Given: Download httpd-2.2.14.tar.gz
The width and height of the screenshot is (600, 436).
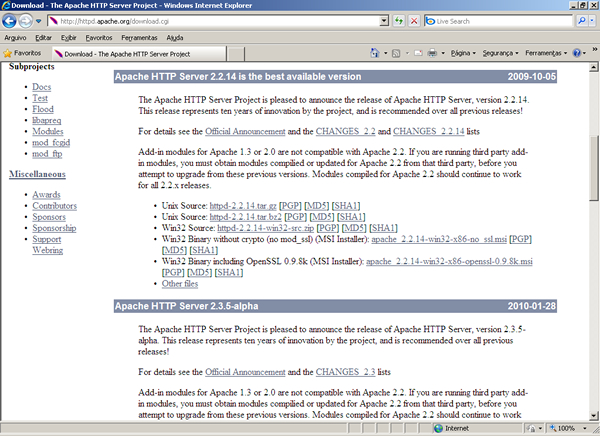Looking at the screenshot, I should [243, 206].
